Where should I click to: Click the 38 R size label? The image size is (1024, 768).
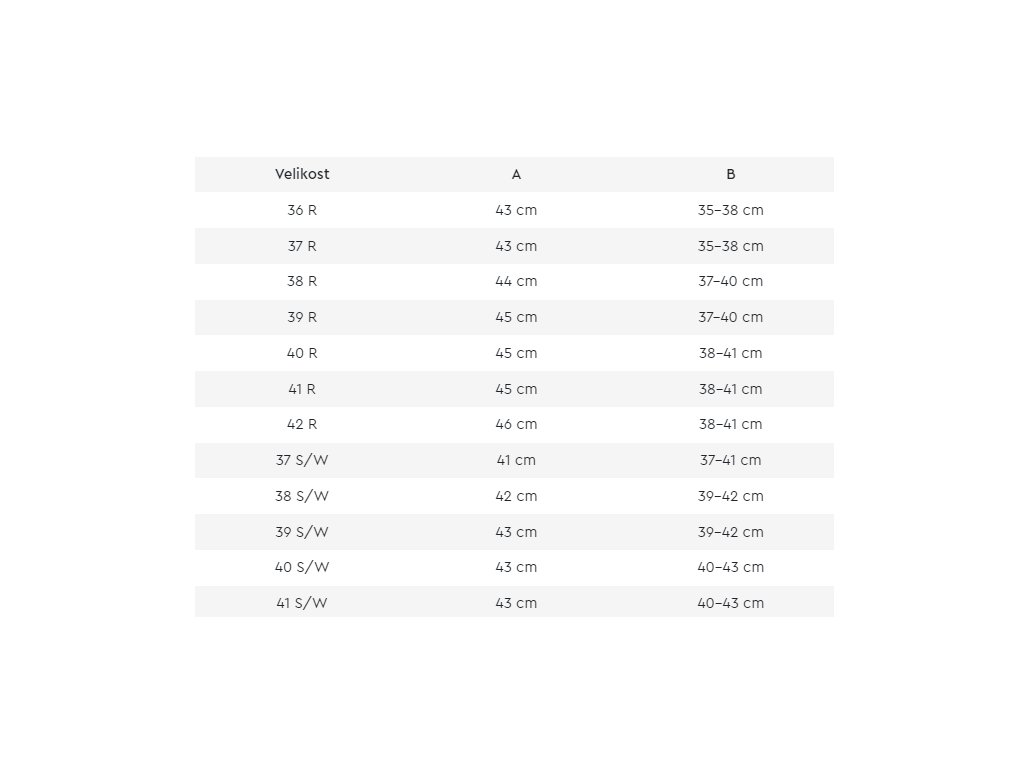(302, 281)
